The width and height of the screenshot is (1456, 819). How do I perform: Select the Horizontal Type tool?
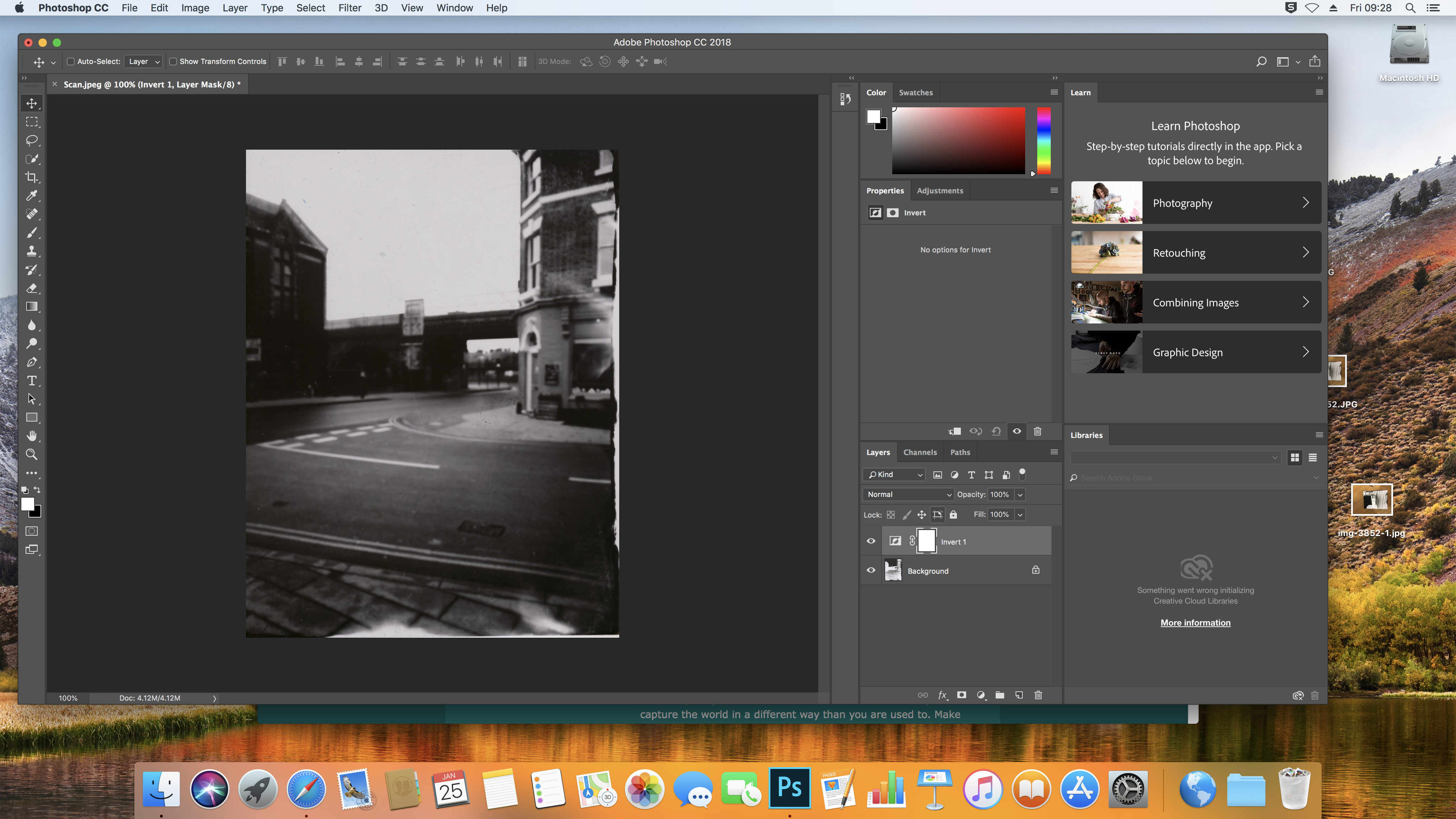32,380
